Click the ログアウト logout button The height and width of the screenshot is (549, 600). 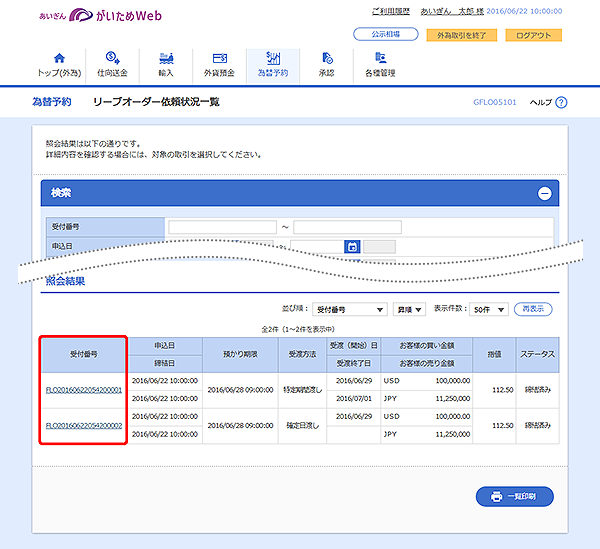(x=533, y=35)
